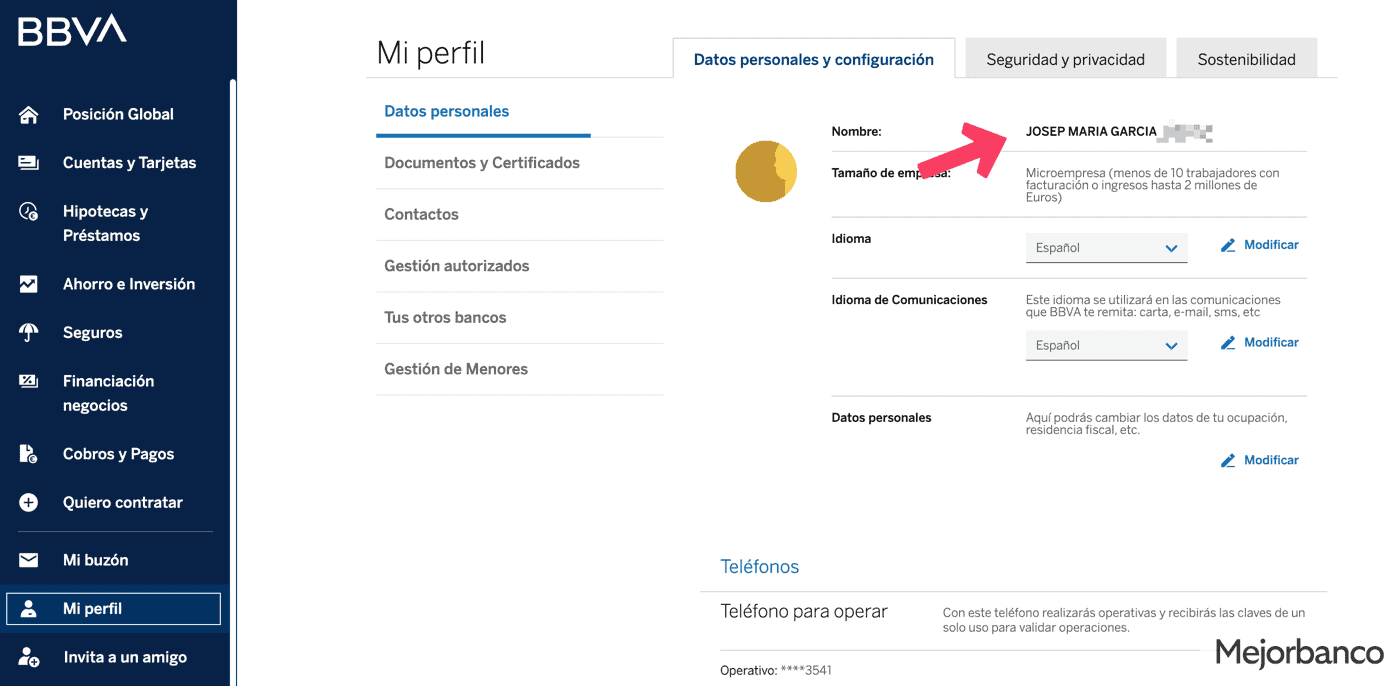Click the Teléfonos section heading
Screen dimensions: 1400x686
click(760, 567)
